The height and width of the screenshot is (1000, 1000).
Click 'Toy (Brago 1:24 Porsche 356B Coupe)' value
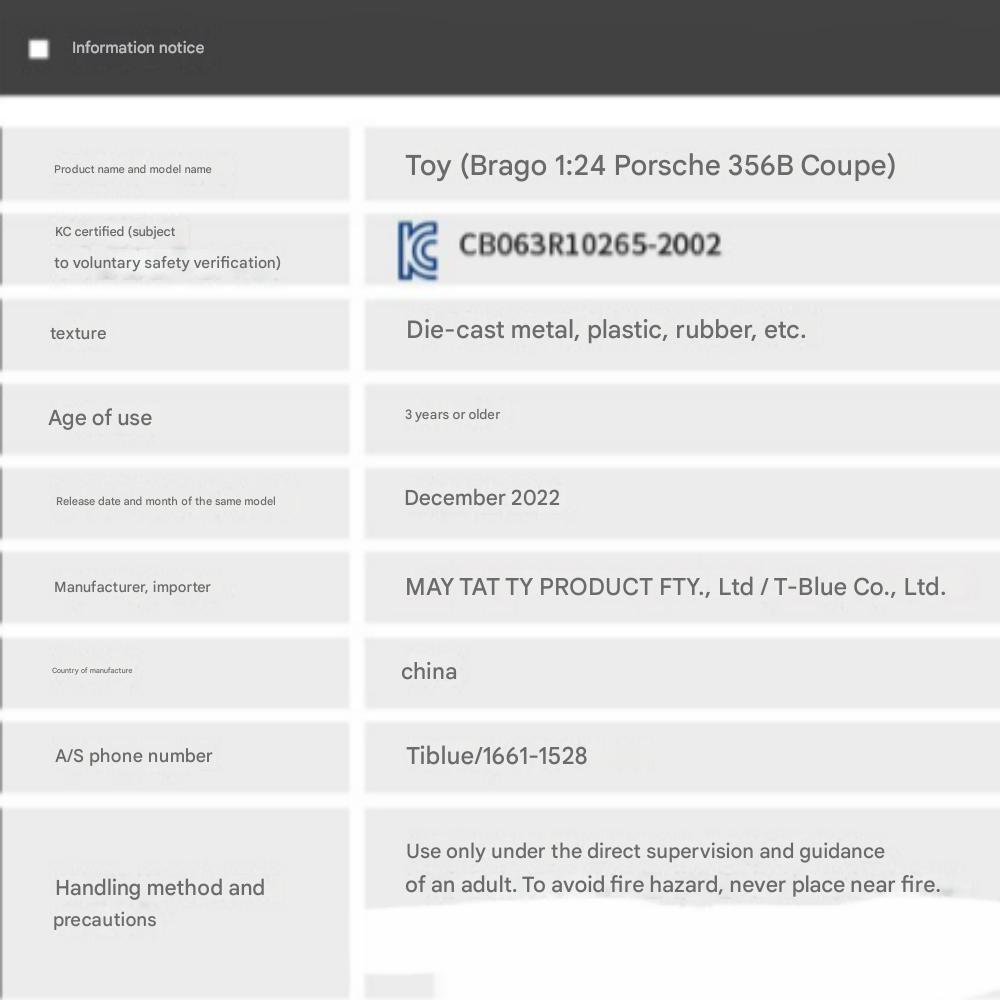pos(651,166)
